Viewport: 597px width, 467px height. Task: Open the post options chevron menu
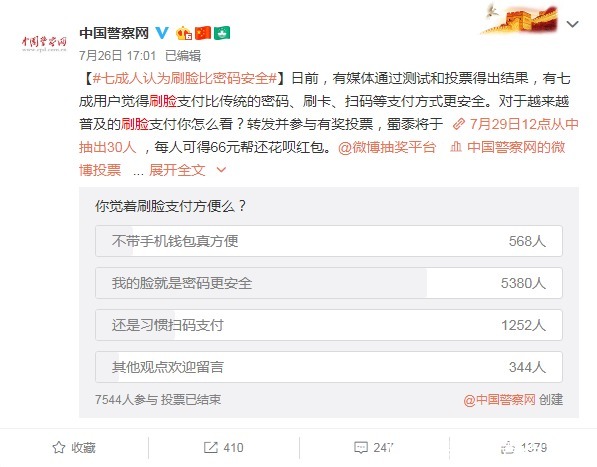click(x=572, y=24)
